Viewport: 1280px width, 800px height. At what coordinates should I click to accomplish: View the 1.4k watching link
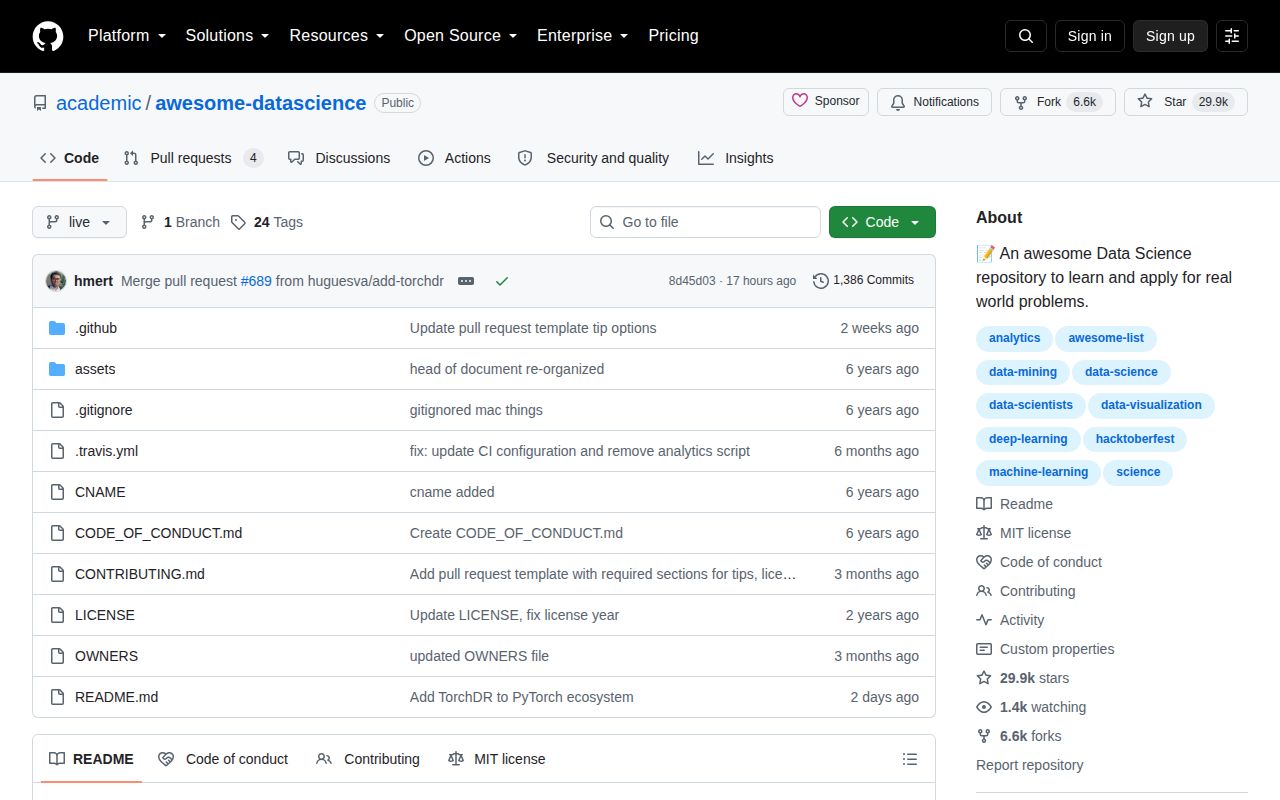point(1031,707)
